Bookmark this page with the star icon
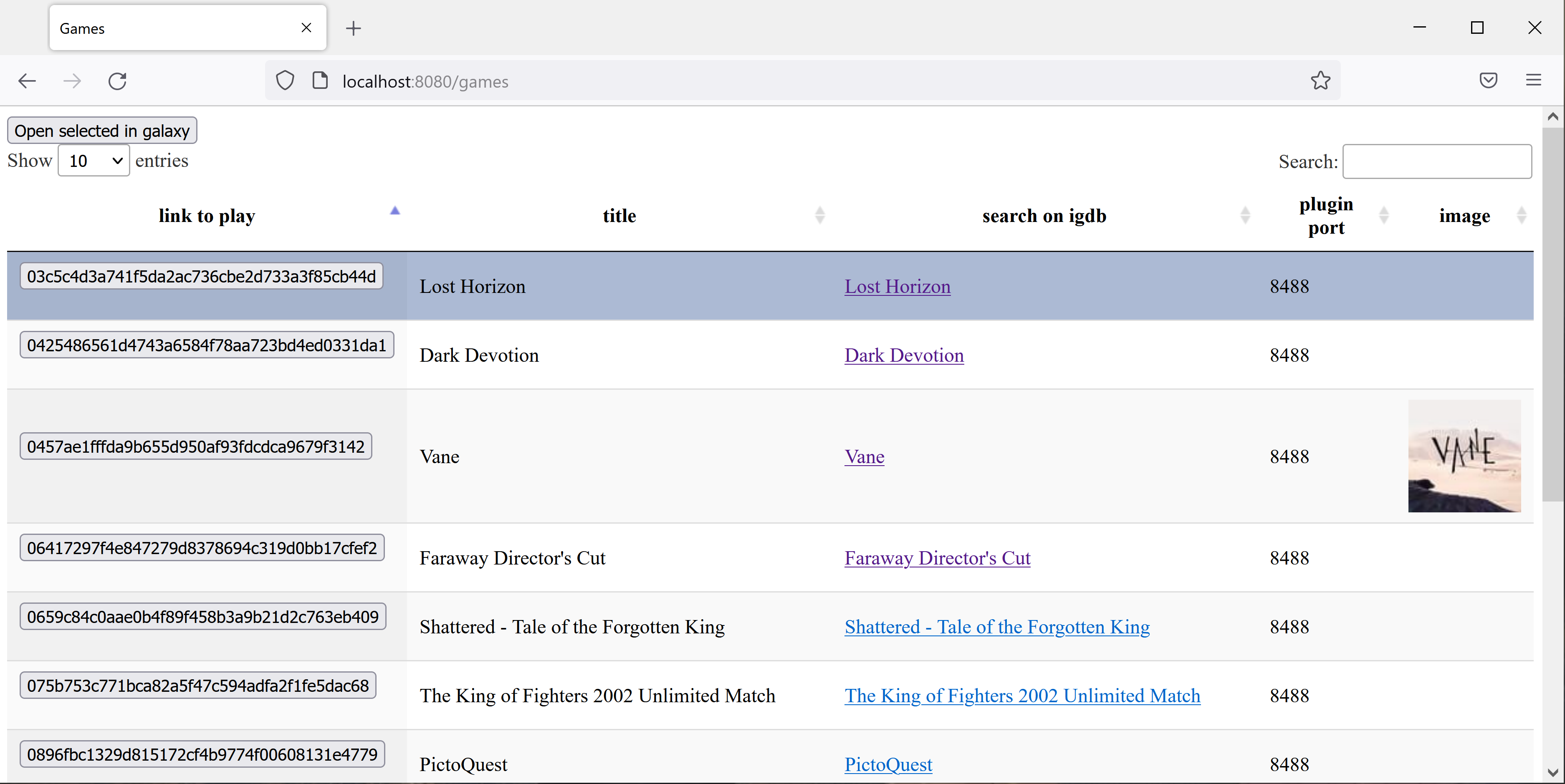The height and width of the screenshot is (784, 1565). (1321, 80)
